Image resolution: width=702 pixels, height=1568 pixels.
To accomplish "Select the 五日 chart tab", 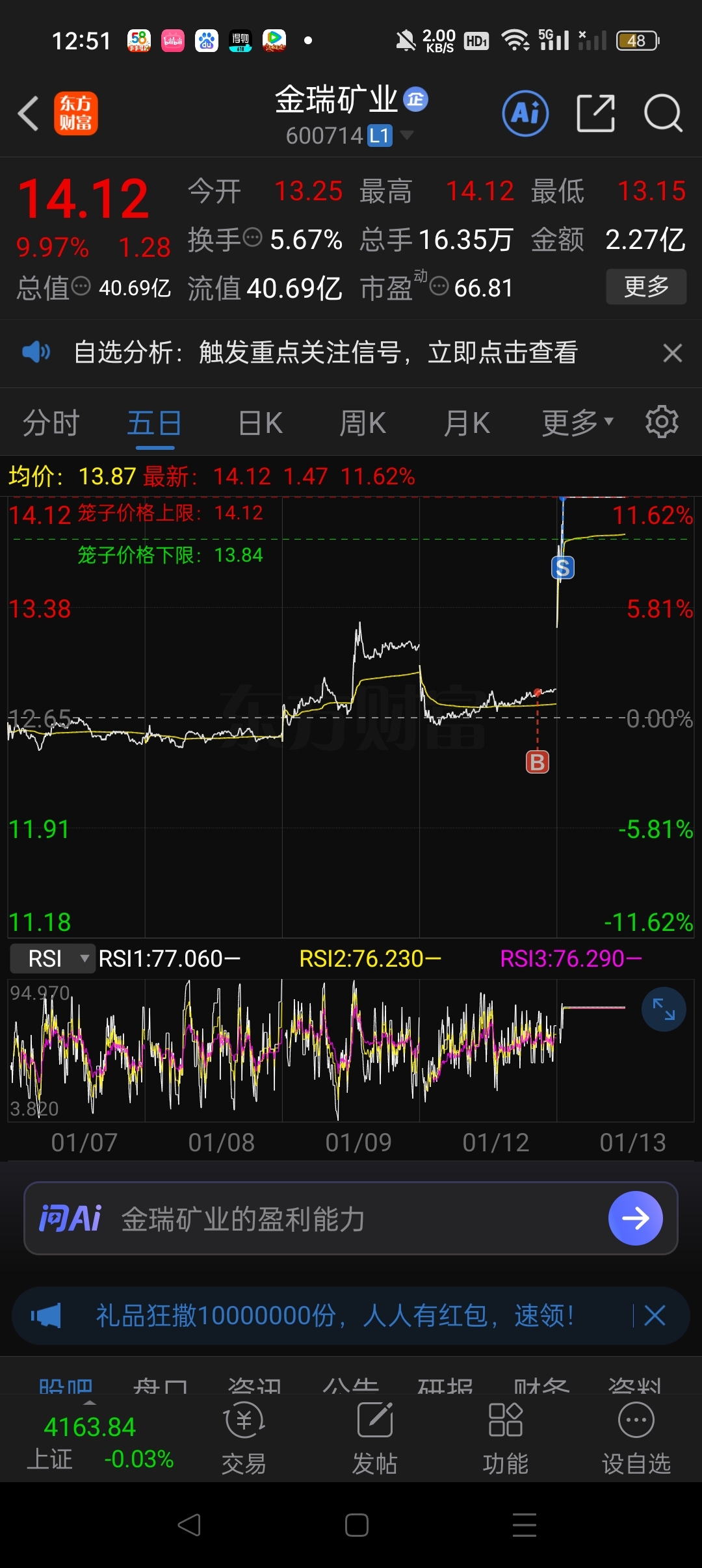I will point(154,423).
